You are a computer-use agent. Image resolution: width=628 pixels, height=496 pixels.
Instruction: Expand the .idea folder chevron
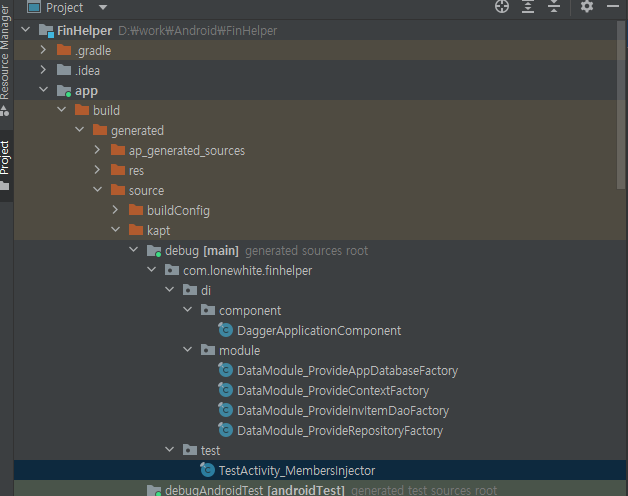coord(43,70)
